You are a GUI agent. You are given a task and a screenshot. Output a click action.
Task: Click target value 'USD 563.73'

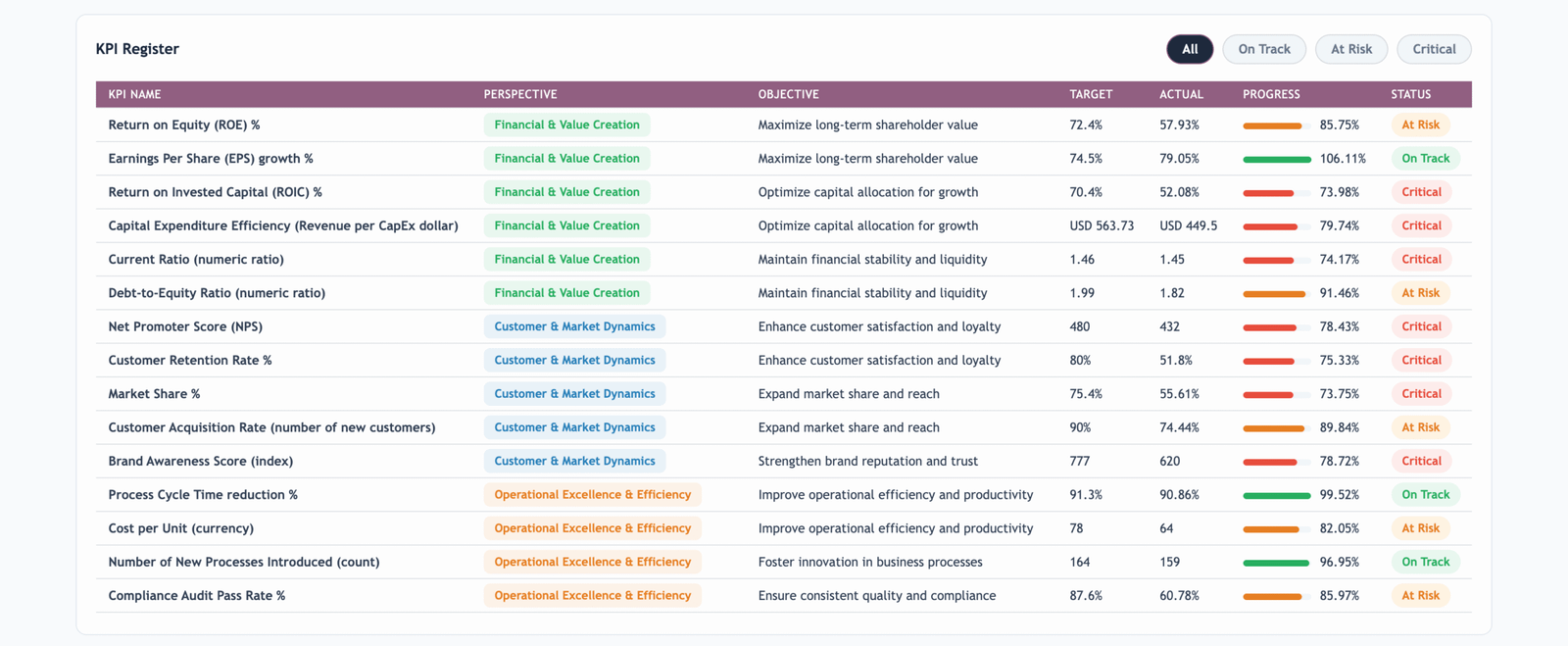1102,225
